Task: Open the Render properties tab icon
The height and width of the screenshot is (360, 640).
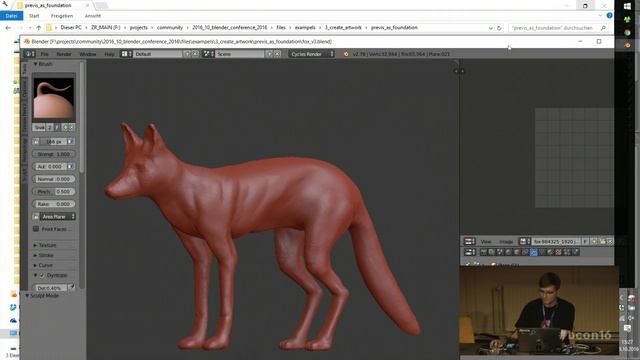Action: coord(483,252)
